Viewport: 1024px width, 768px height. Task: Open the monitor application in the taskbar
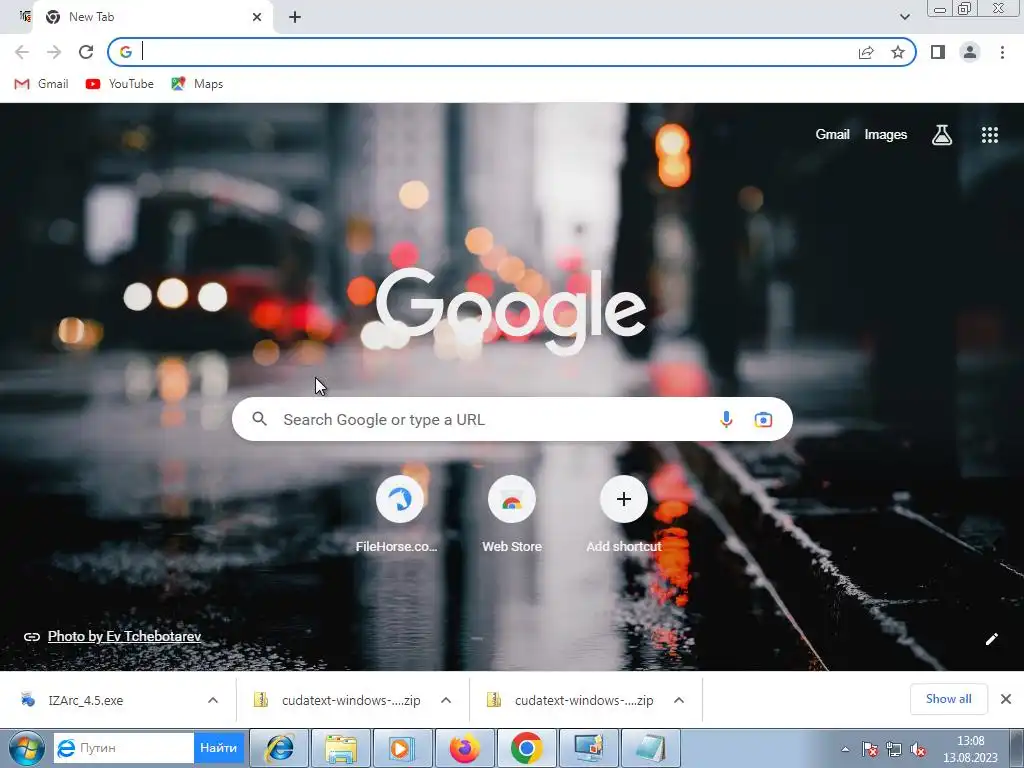click(x=588, y=748)
